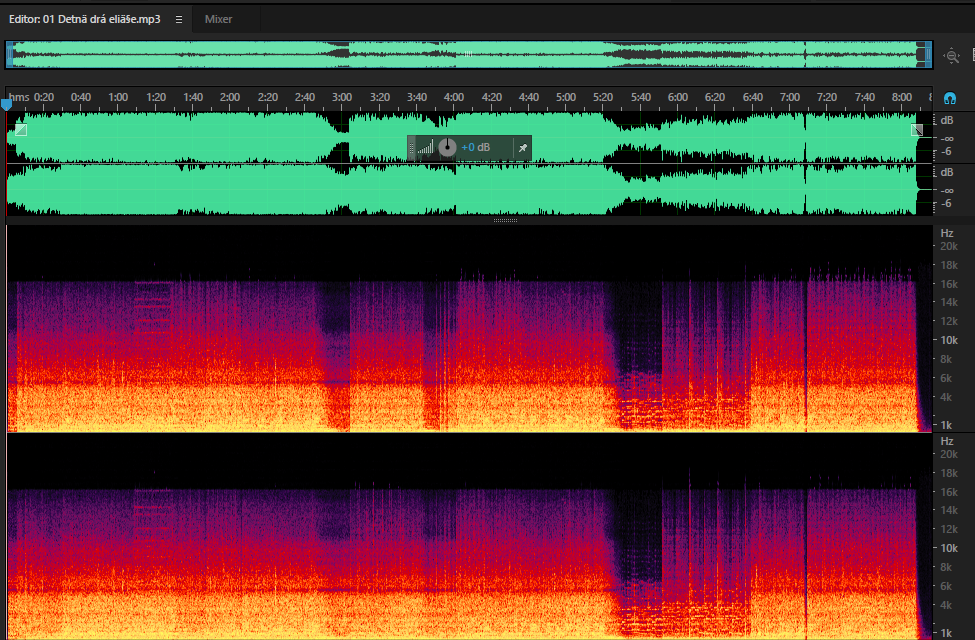Screen dimensions: 975x640
Task: Click the -∞ label of the upper channel scale
Action: (947, 138)
